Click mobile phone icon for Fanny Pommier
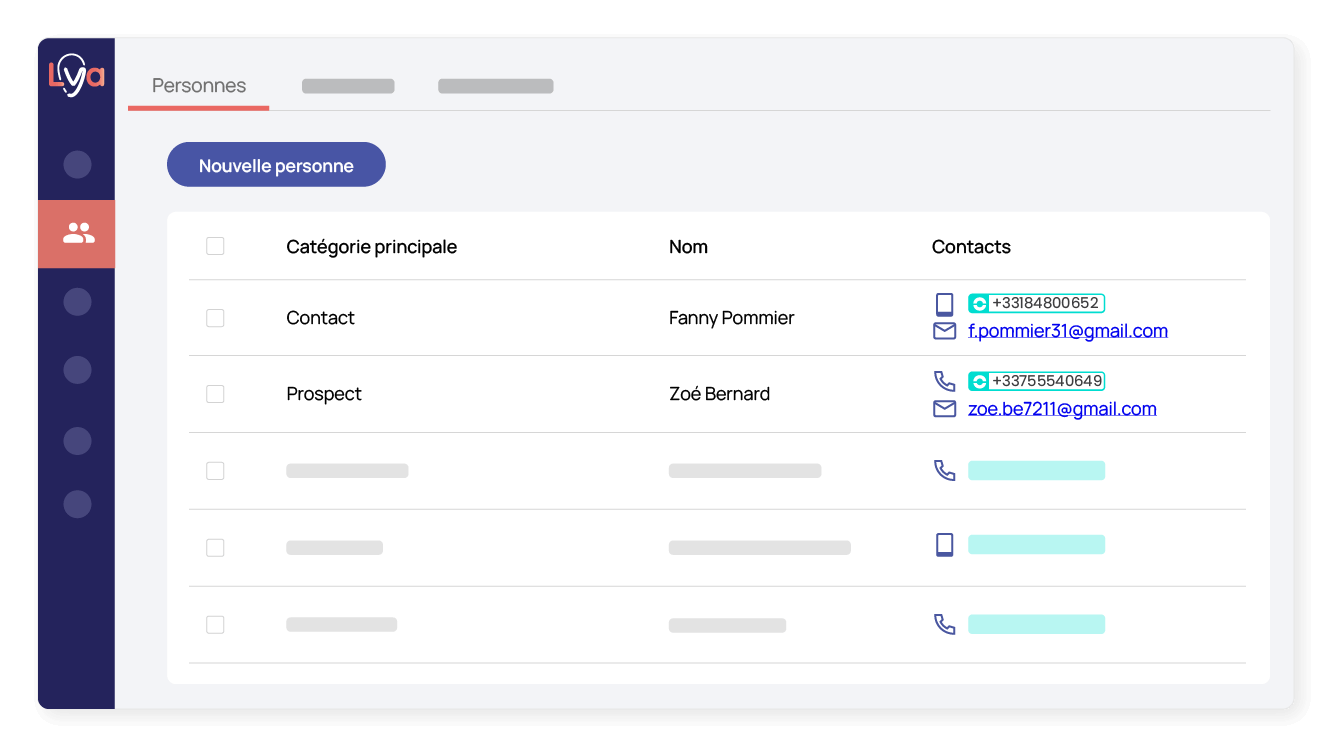Screen dimensions: 1332x747 [x=944, y=304]
